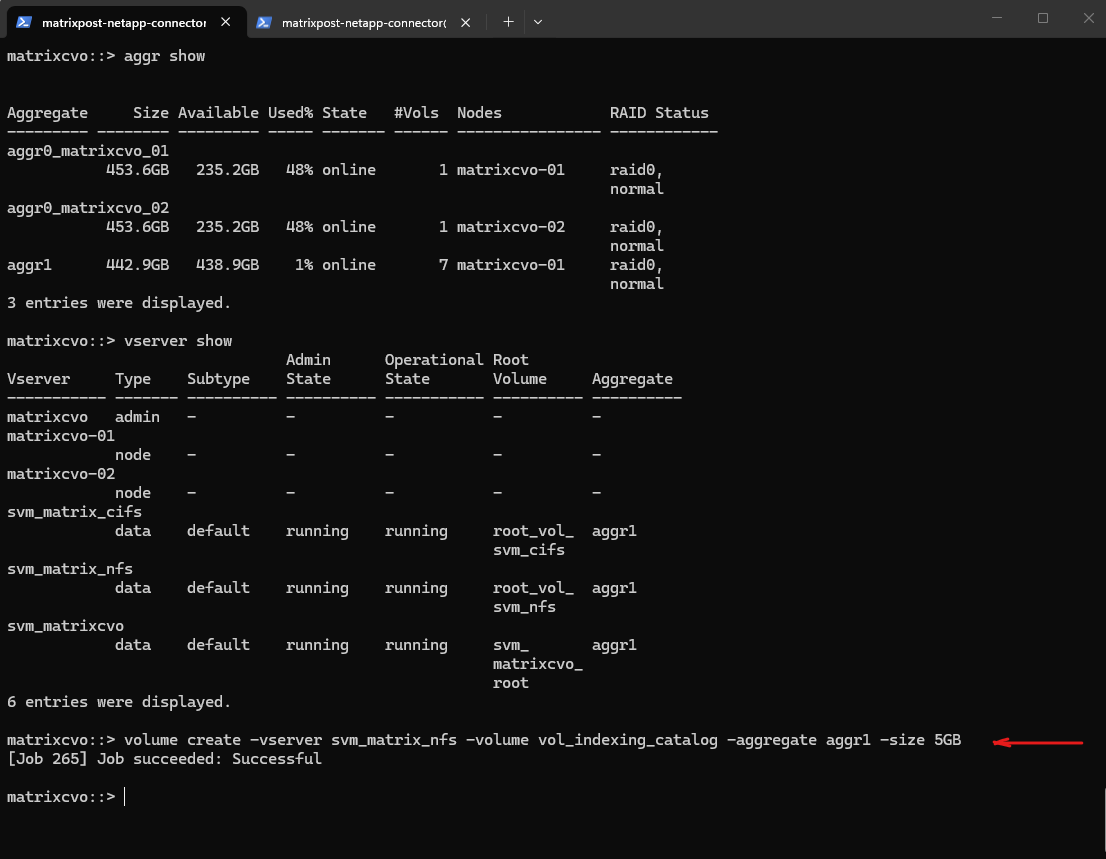This screenshot has width=1106, height=859.
Task: Click the PowerShell icon on the second tab
Action: coord(264,22)
